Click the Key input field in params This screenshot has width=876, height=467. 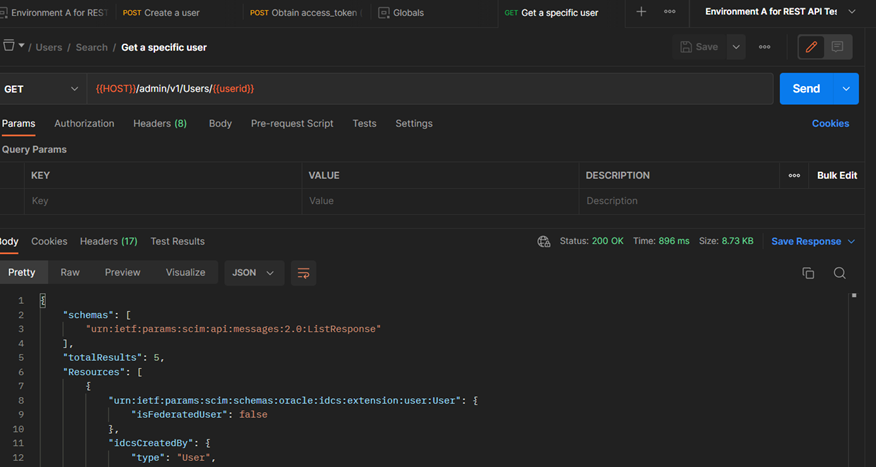pos(163,201)
